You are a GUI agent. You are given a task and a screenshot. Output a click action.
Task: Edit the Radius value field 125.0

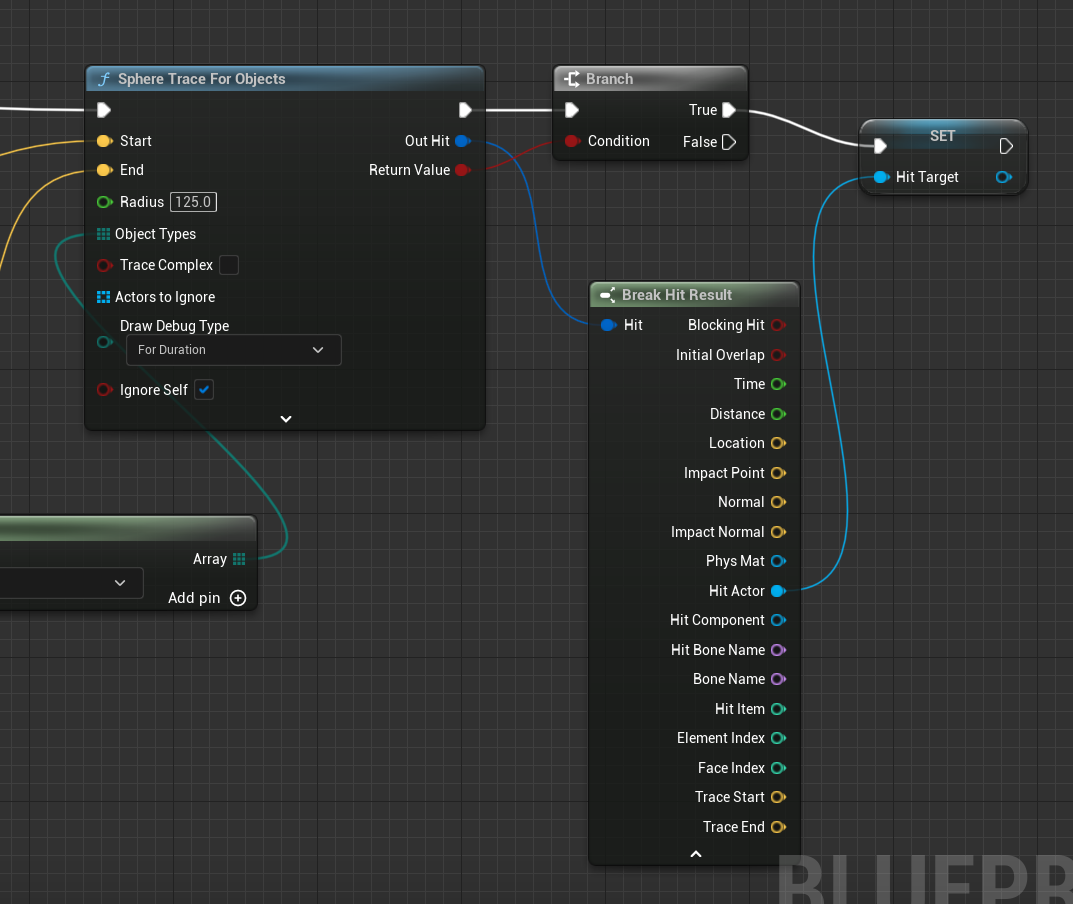point(194,202)
